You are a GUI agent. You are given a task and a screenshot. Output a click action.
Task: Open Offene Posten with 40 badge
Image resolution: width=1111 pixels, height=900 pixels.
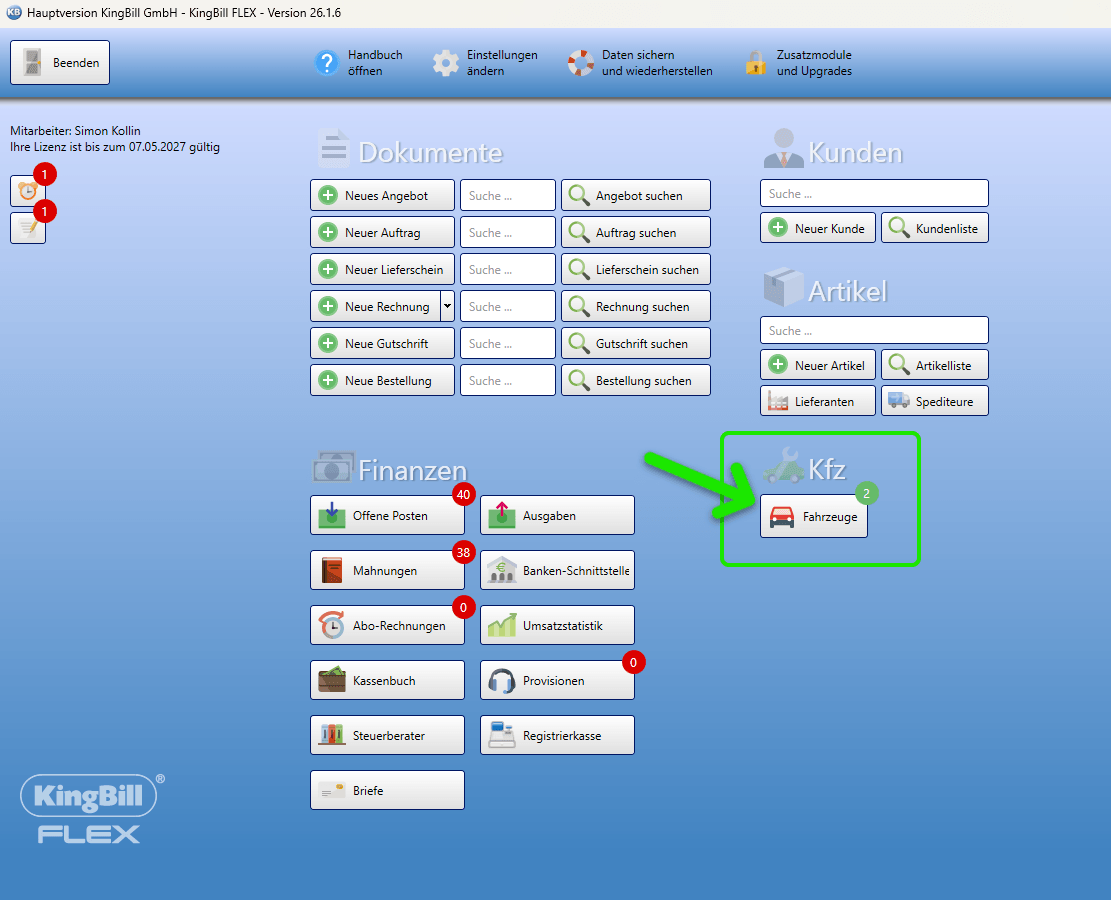click(387, 515)
